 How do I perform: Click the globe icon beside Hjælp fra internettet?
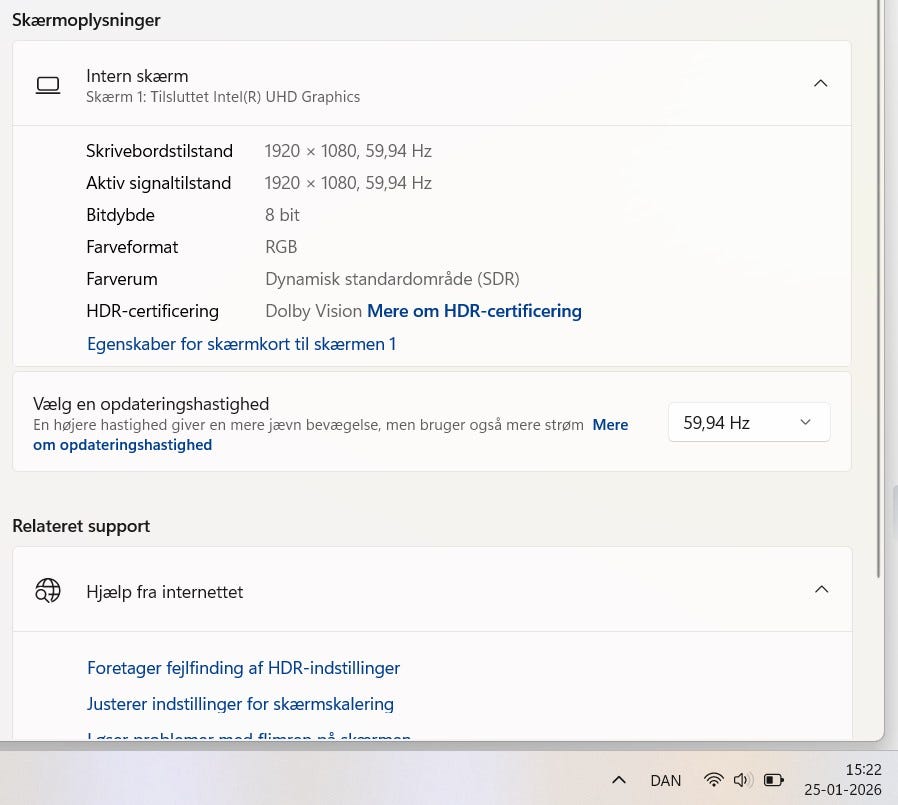tap(48, 590)
